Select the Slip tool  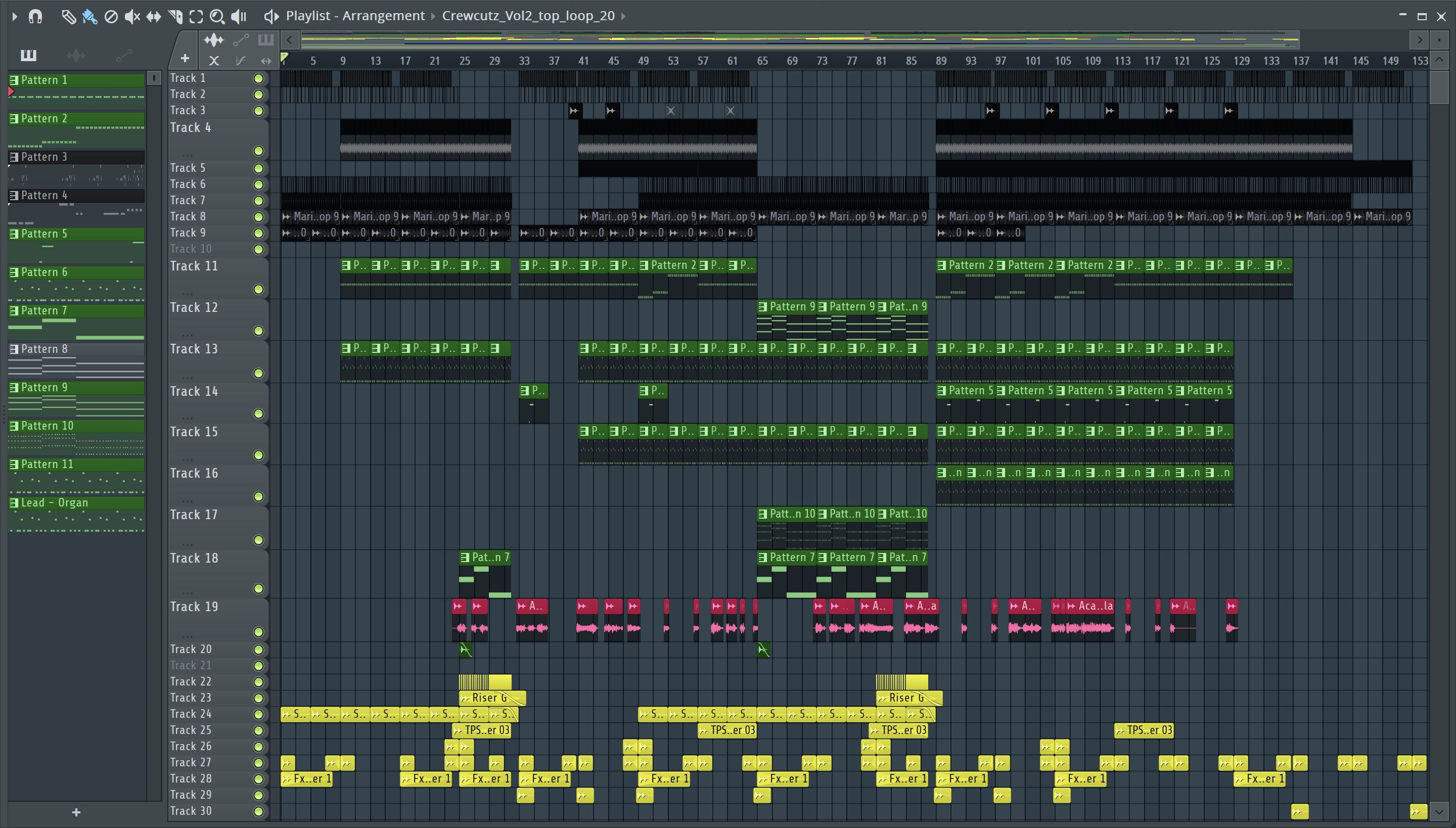(154, 17)
